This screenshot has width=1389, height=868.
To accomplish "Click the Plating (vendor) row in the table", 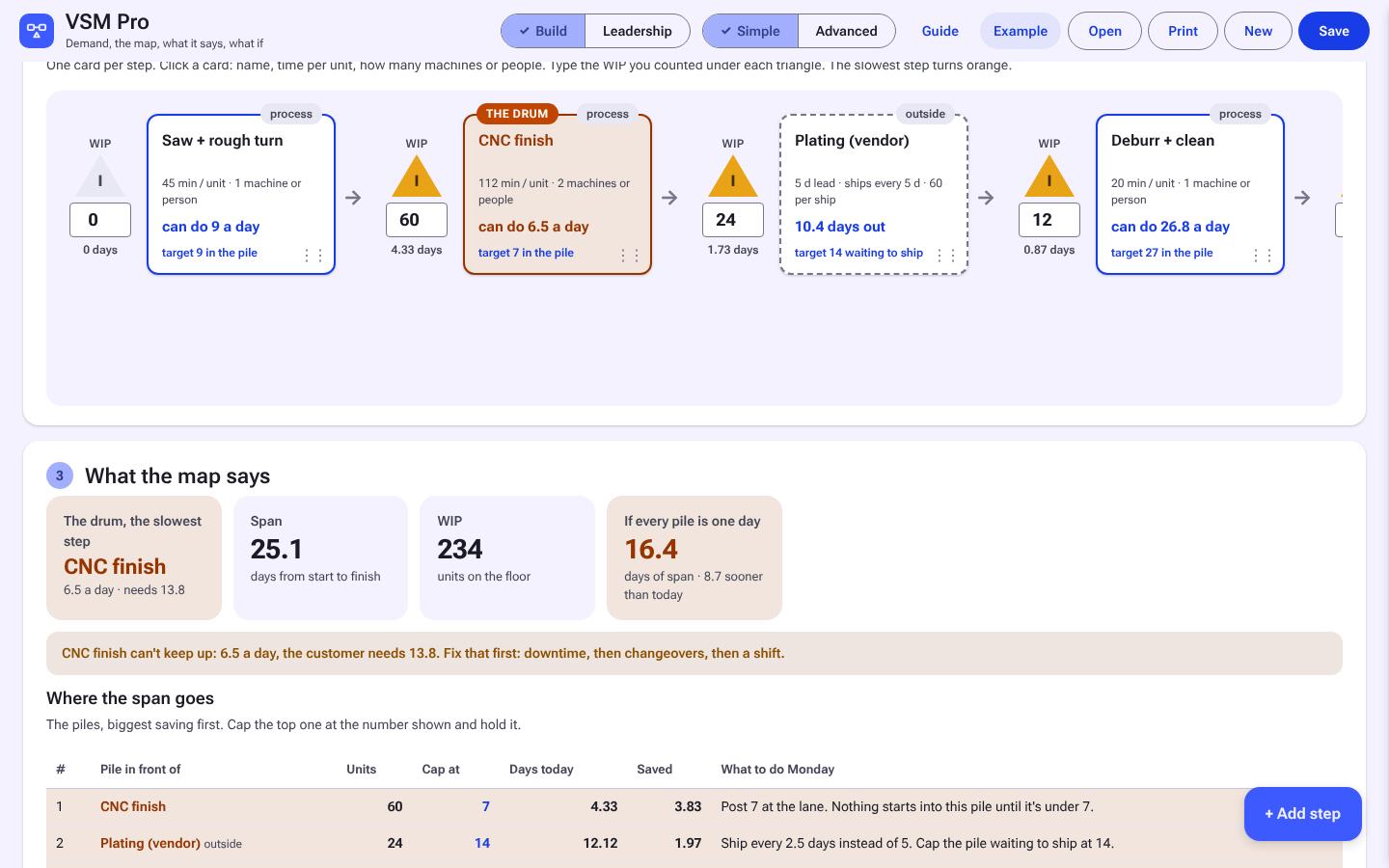I will [694, 843].
